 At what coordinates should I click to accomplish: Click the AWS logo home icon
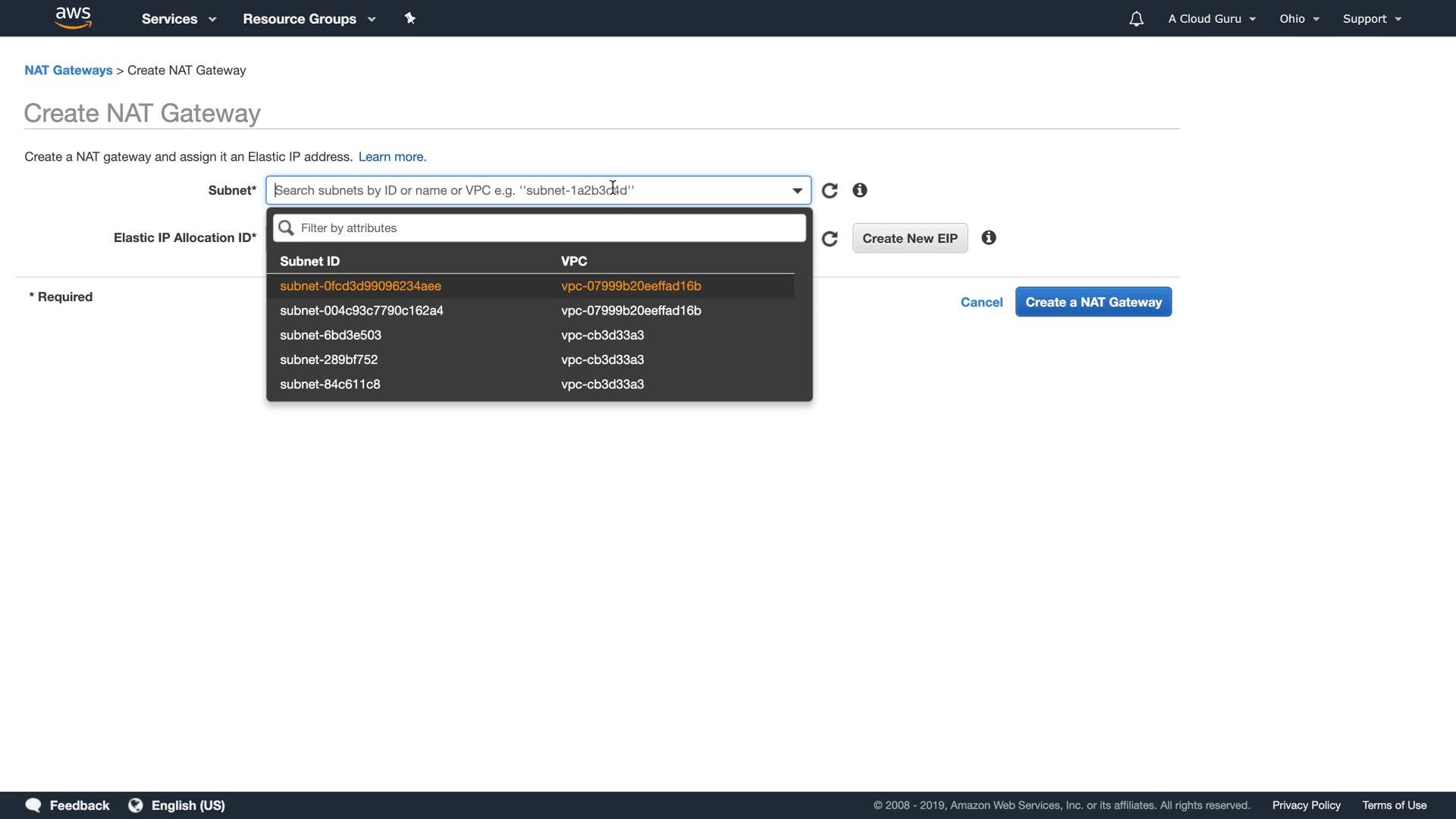(74, 17)
